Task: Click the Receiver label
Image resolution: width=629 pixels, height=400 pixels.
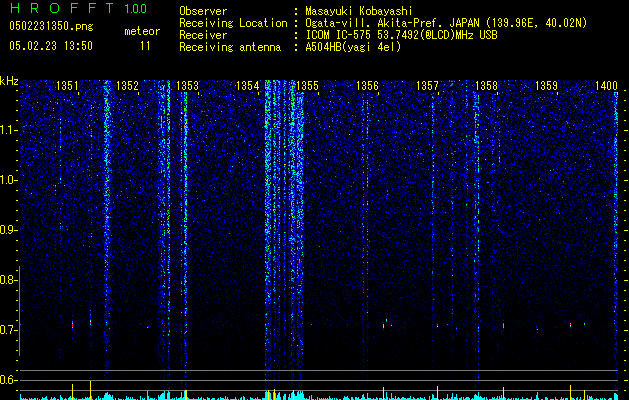Action: click(x=203, y=35)
